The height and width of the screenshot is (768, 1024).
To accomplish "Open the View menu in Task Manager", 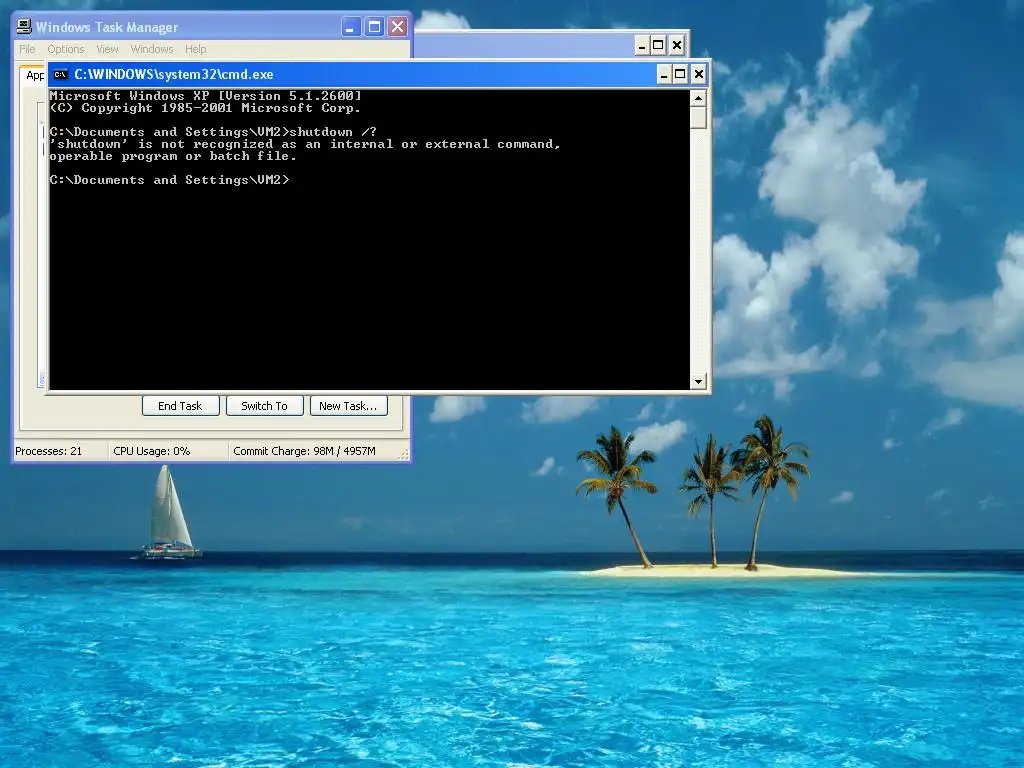I will pyautogui.click(x=107, y=49).
